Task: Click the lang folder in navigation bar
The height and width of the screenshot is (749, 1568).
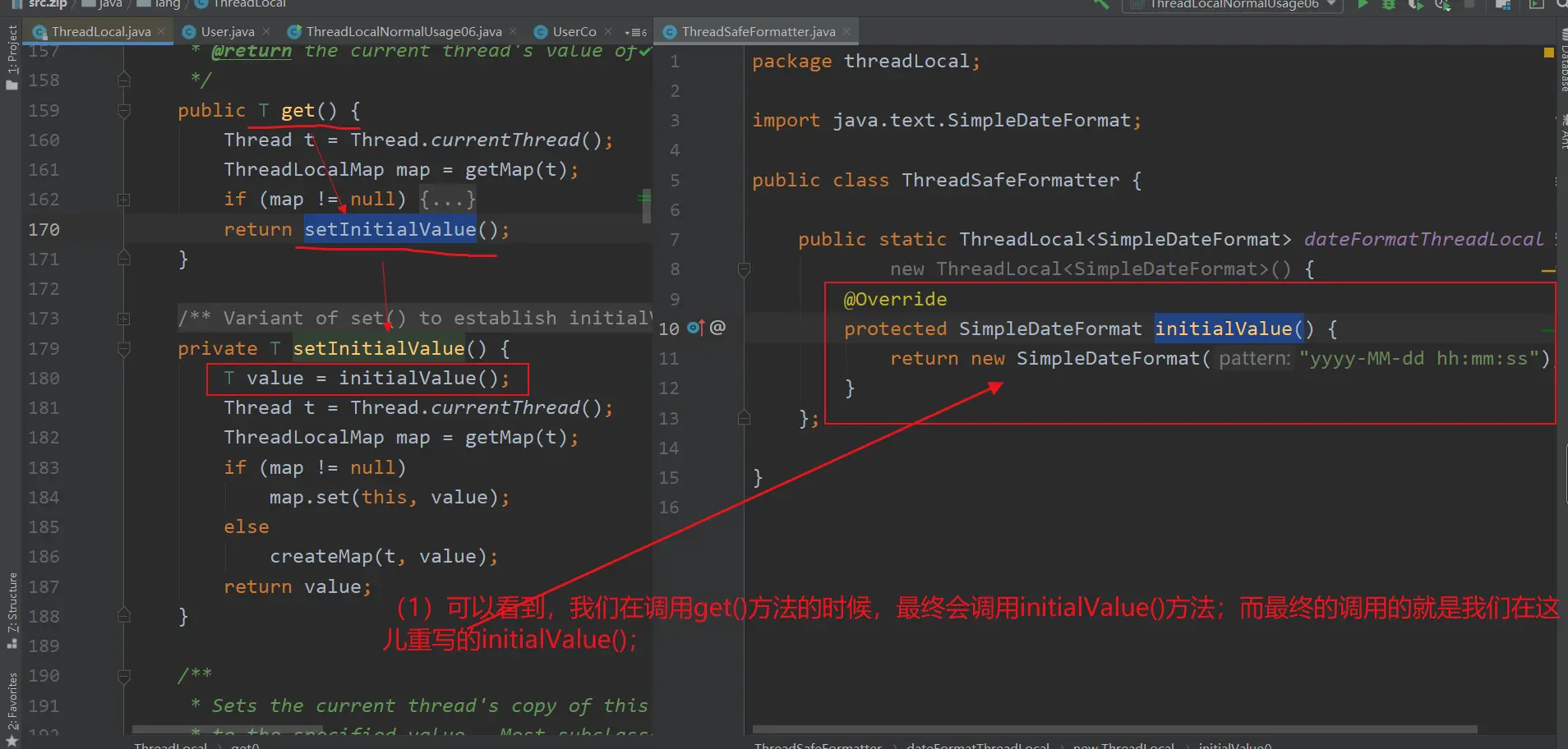Action: [x=159, y=4]
